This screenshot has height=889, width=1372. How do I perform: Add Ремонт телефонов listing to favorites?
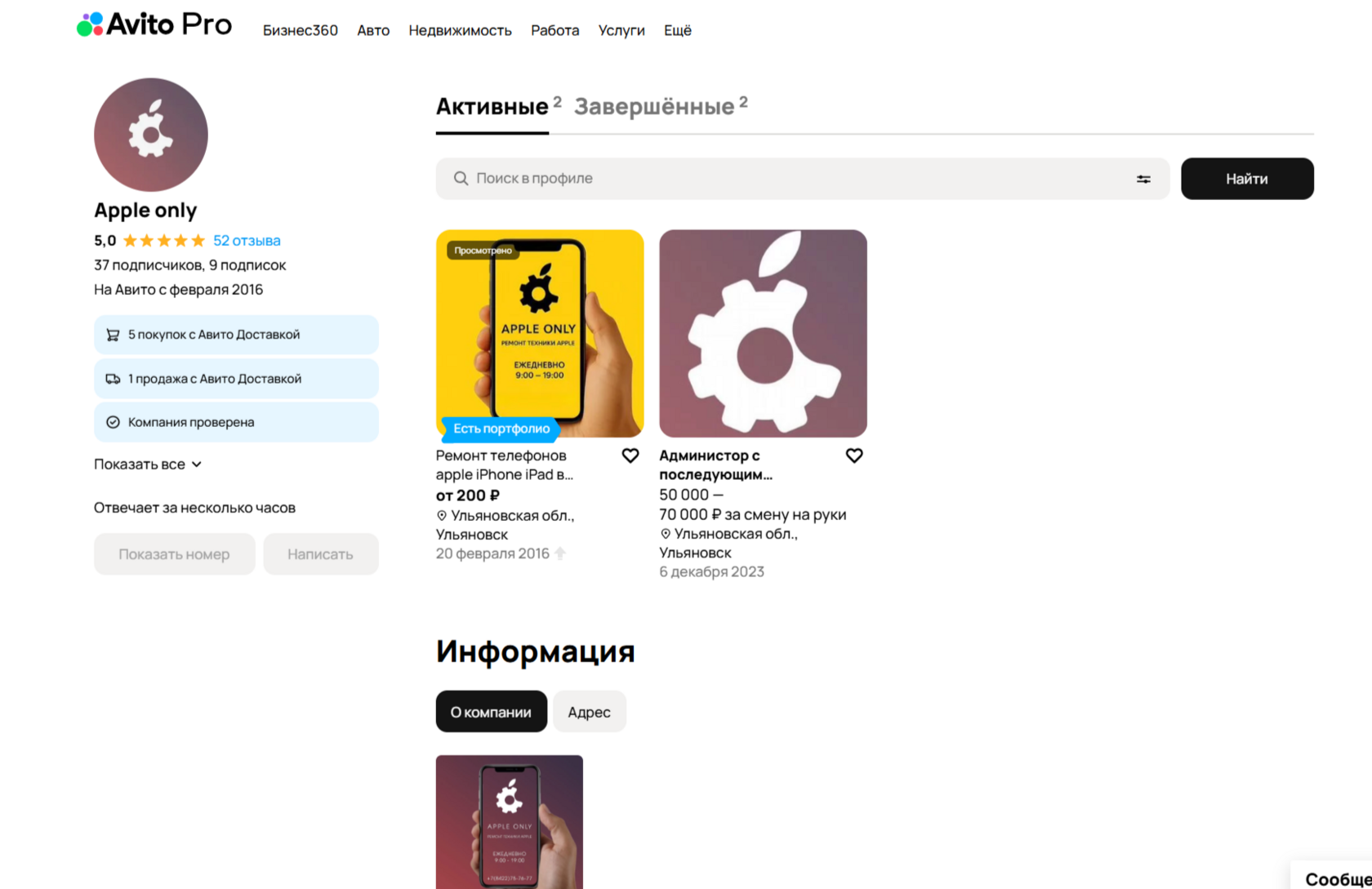click(x=630, y=456)
